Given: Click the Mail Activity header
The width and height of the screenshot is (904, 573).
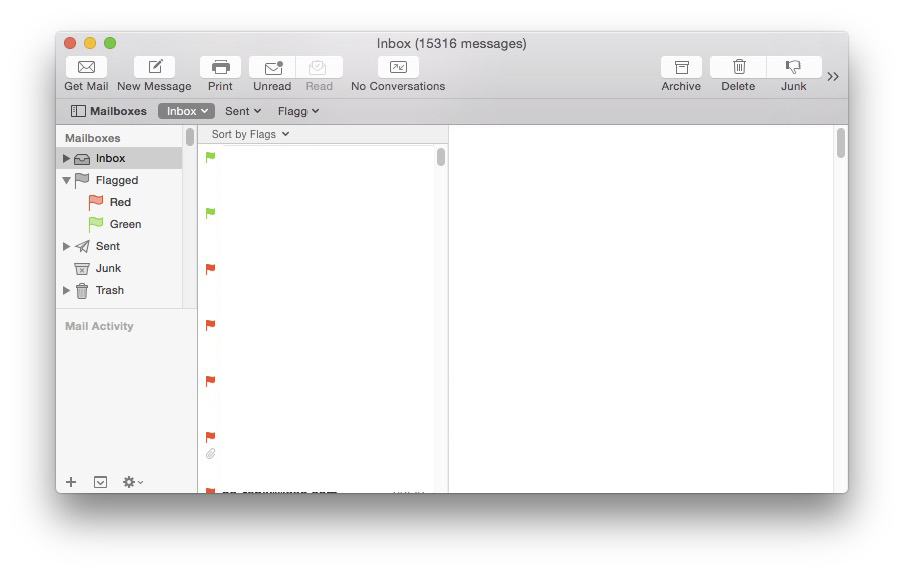Looking at the screenshot, I should 99,326.
